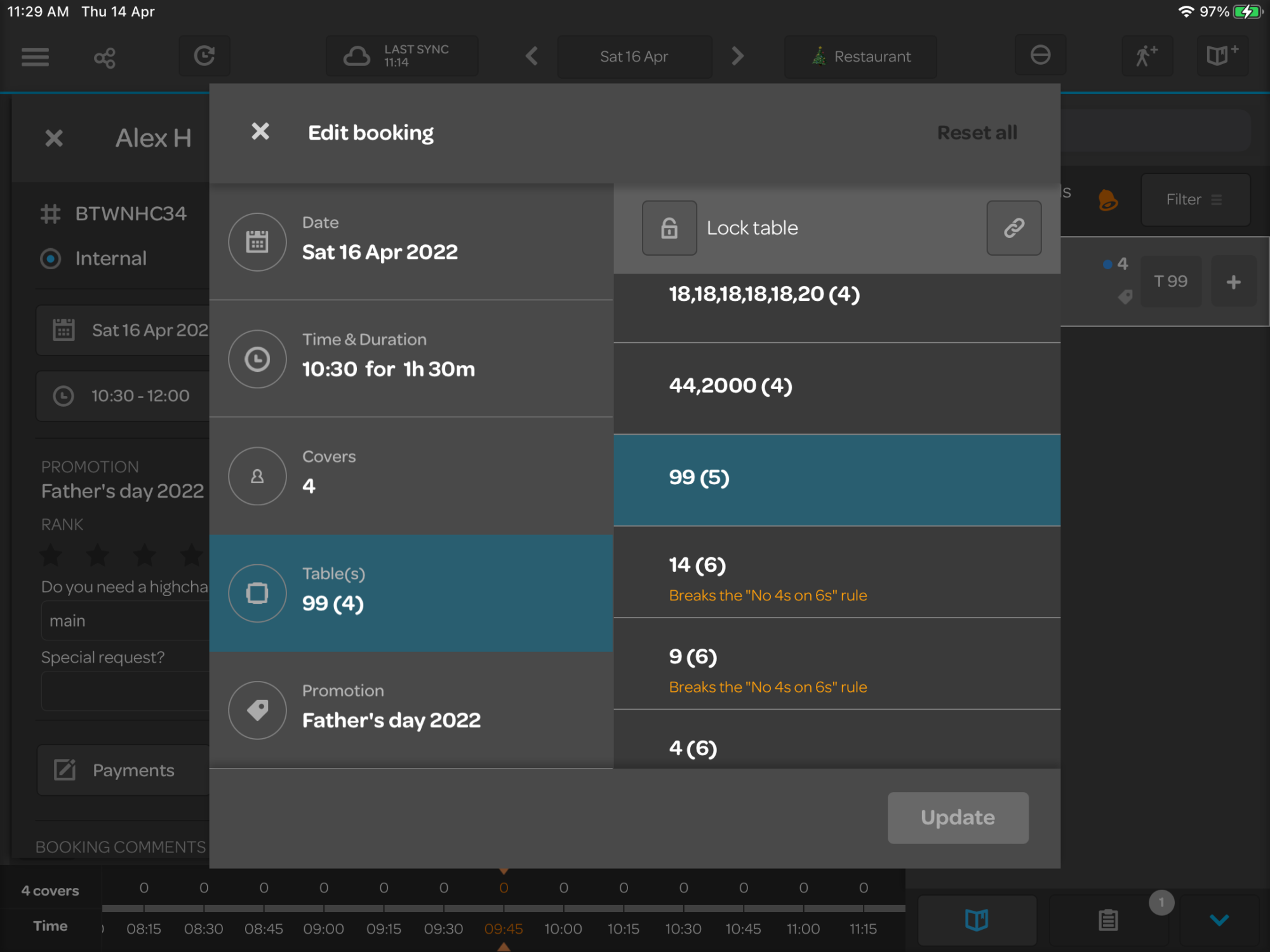Add new booking book icon
The height and width of the screenshot is (952, 1270).
(1222, 56)
